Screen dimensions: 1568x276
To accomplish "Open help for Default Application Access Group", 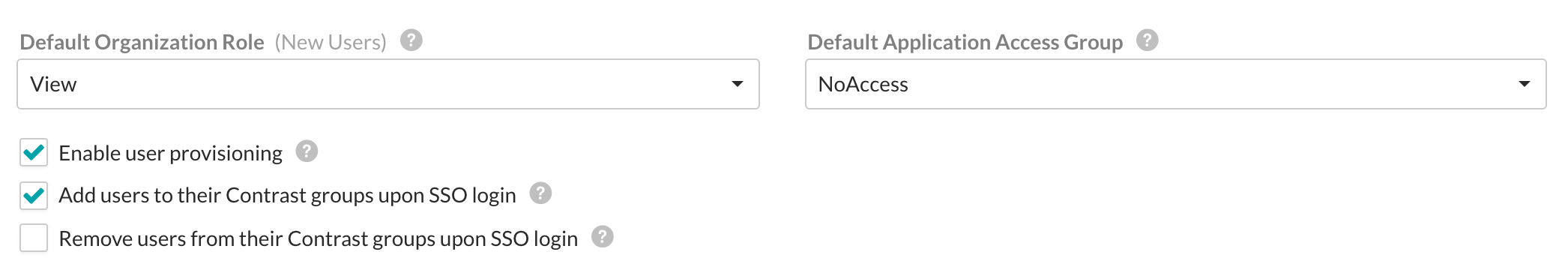I will [1147, 40].
